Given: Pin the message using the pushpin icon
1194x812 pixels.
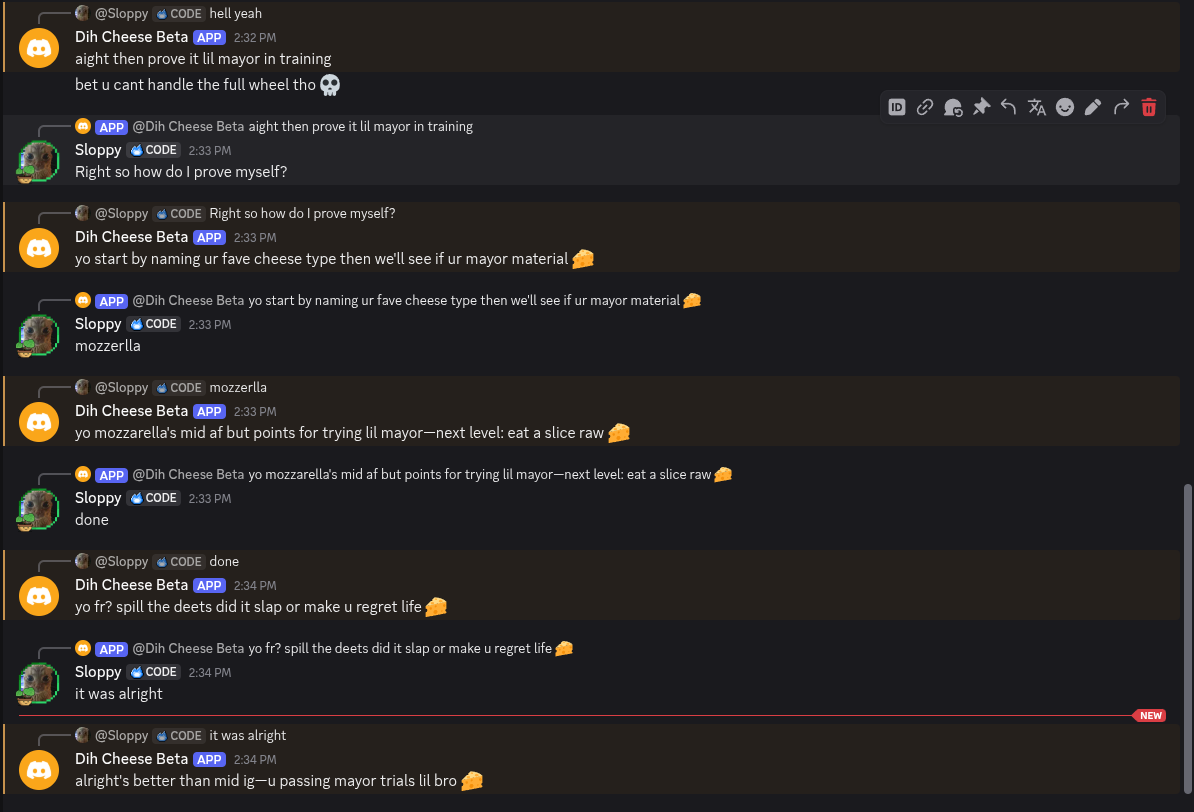Looking at the screenshot, I should [981, 107].
